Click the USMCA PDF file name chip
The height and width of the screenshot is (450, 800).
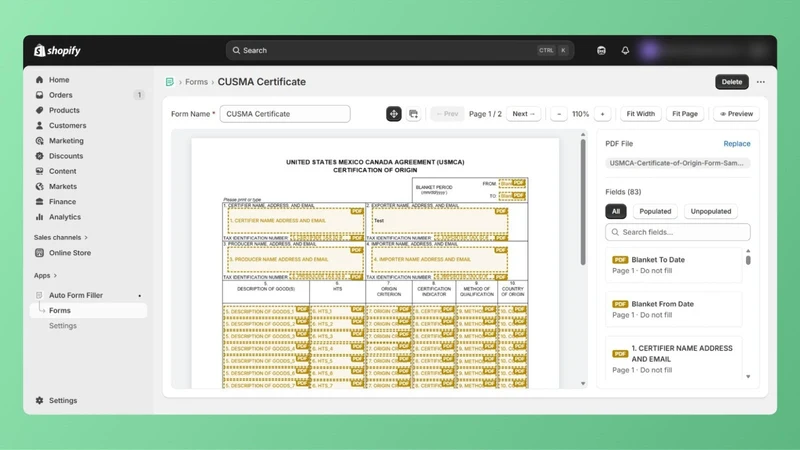click(x=678, y=163)
